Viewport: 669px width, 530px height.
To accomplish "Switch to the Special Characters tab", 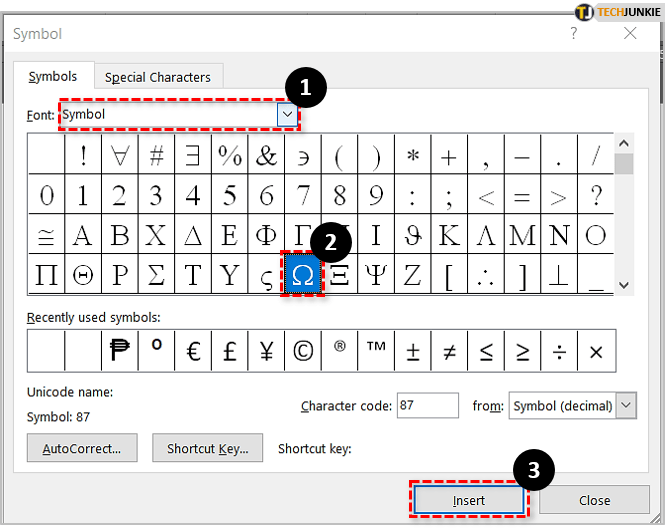I will pos(158,77).
